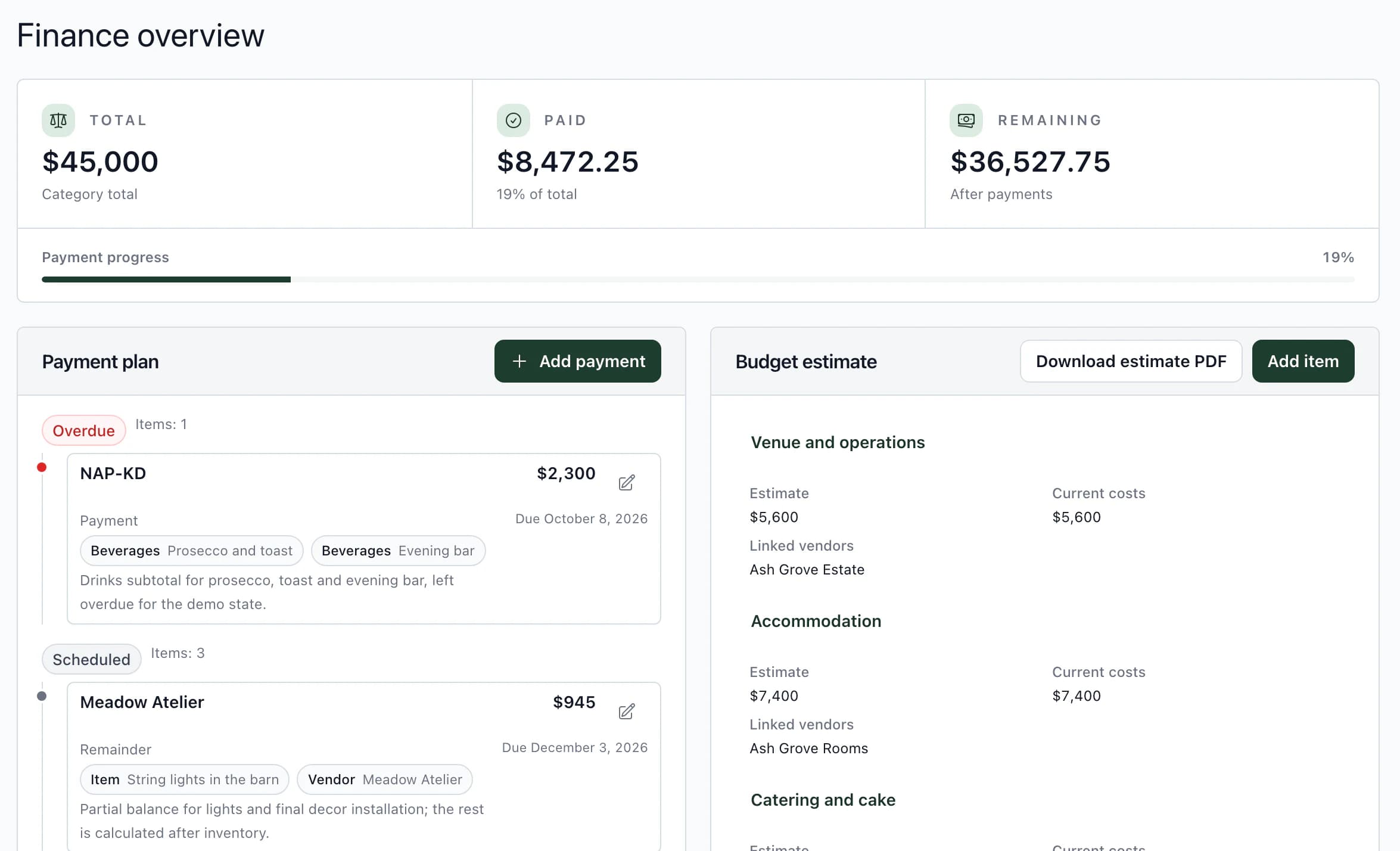Image resolution: width=1400 pixels, height=851 pixels.
Task: Click the $36,527.75 remaining amount
Action: point(1030,161)
